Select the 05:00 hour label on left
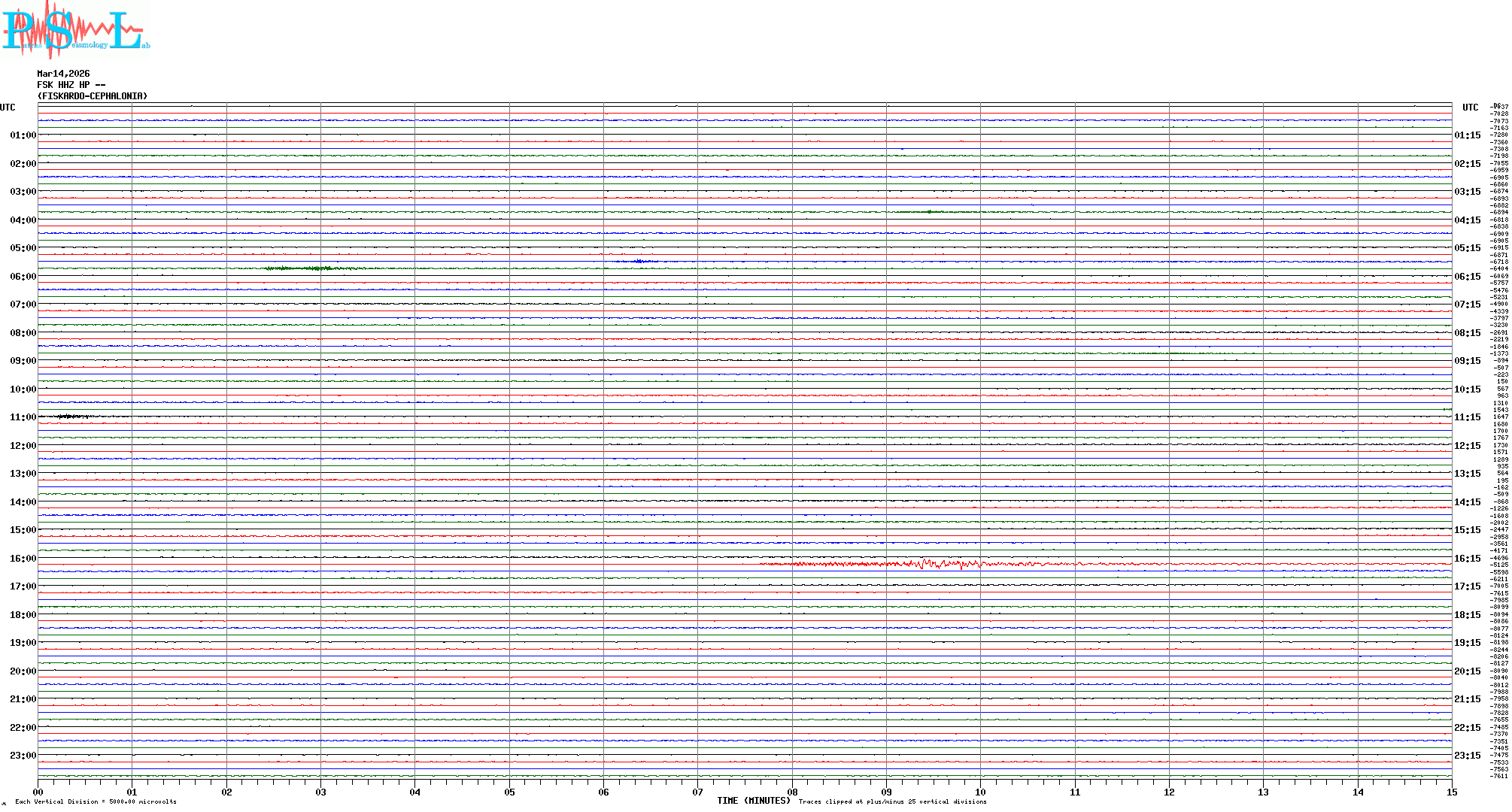The height and width of the screenshot is (812, 1512). [23, 248]
